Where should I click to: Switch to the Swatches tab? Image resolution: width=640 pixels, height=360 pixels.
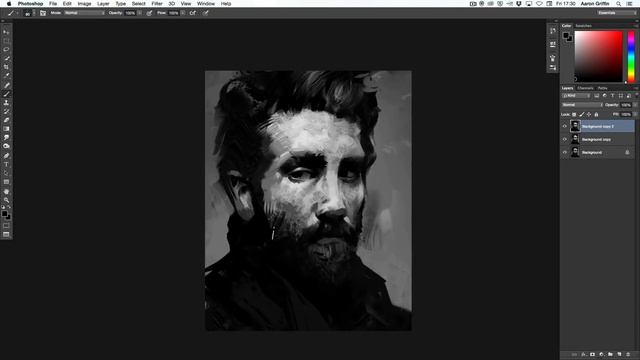tap(583, 26)
